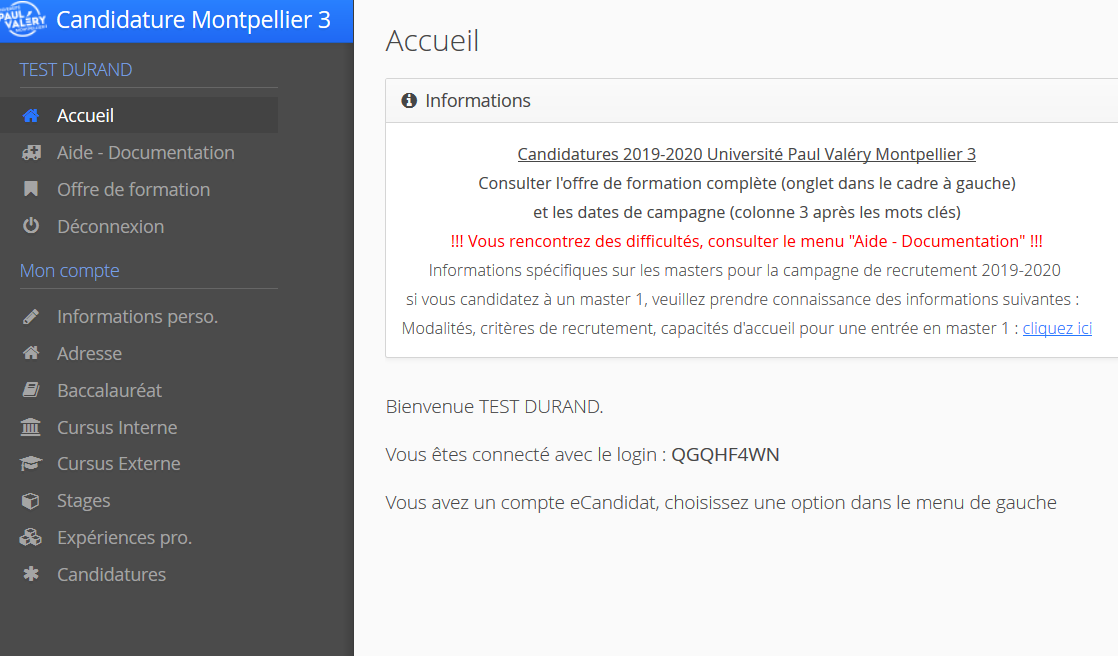Select Cursus Externe in the sidebar
The image size is (1118, 656).
[118, 464]
